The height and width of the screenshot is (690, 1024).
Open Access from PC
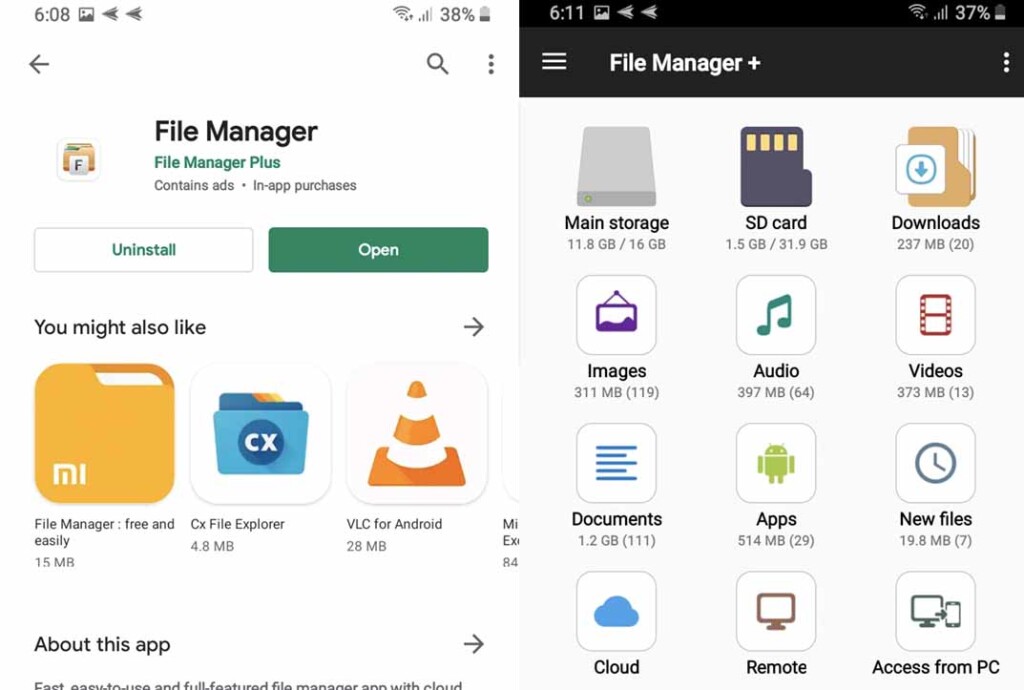pos(934,610)
